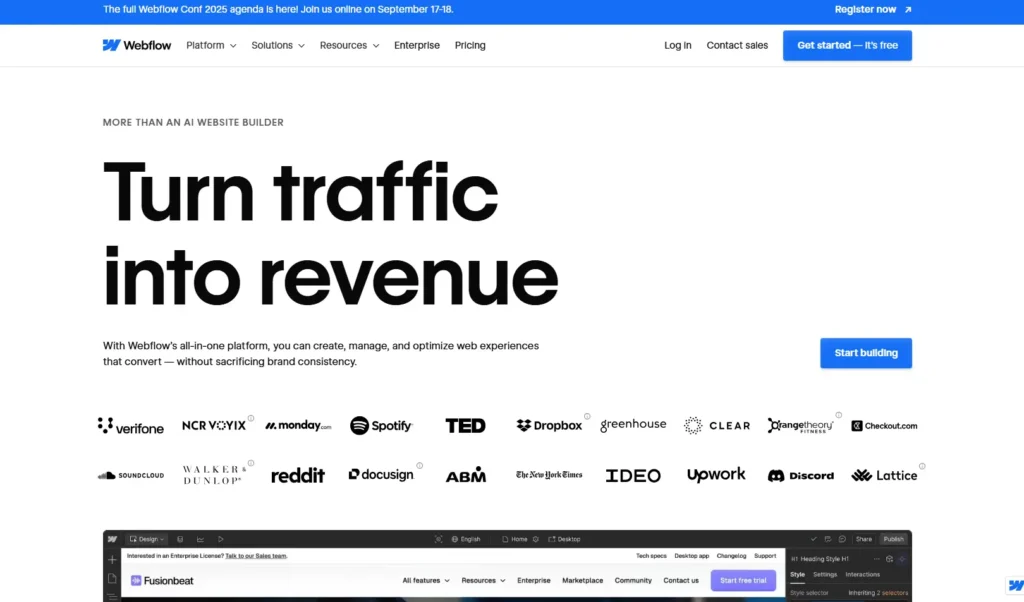Screen dimensions: 1024x602
Task: Click the three-dots icon beside Heading Style H1
Action: pos(876,559)
